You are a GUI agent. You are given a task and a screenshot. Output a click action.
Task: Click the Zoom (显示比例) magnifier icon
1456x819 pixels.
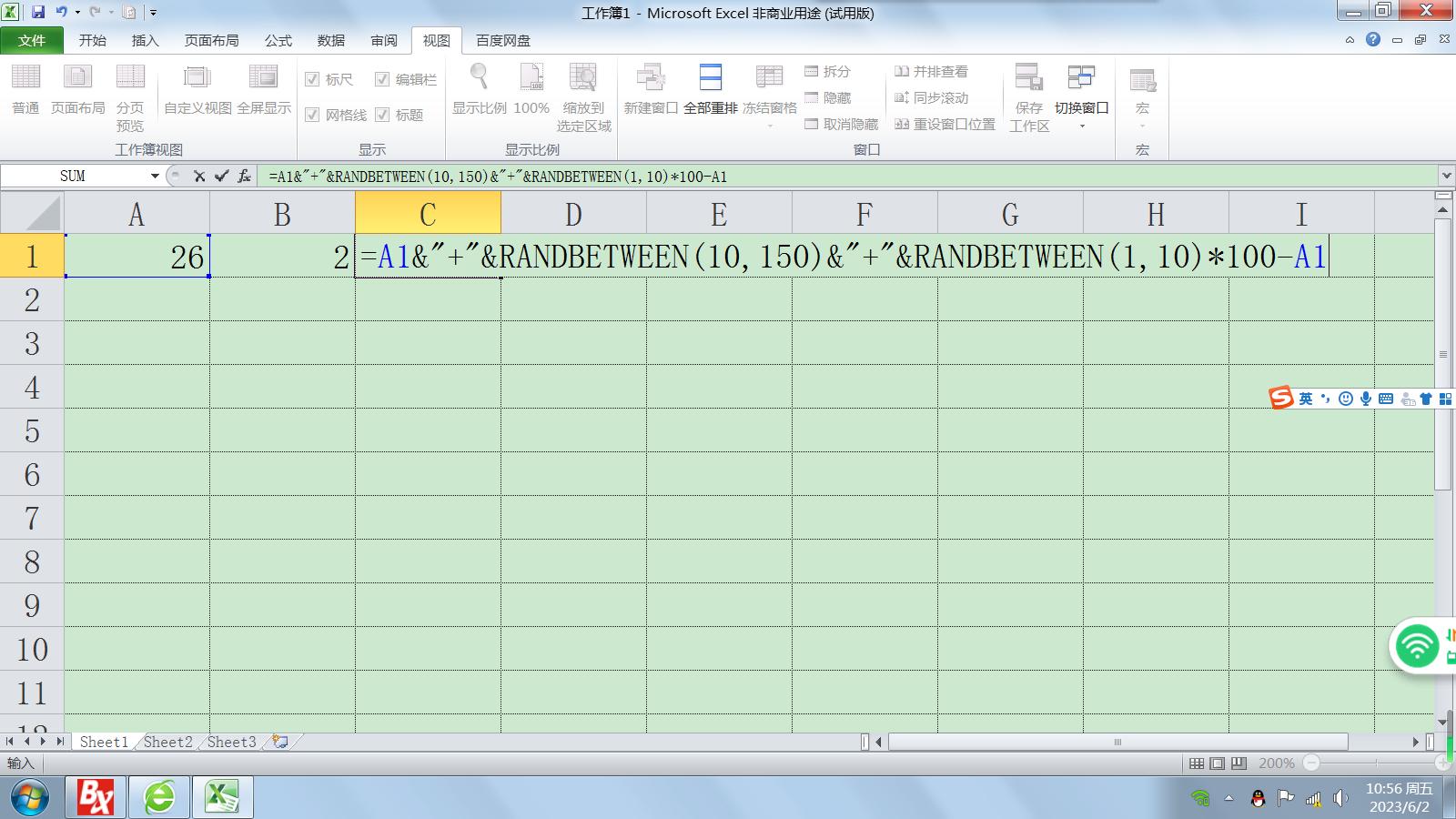click(479, 79)
